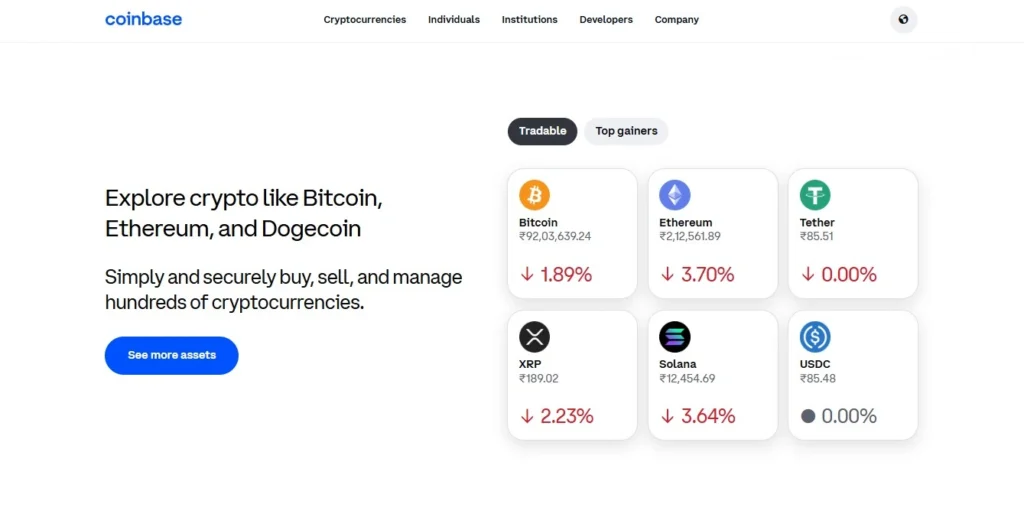Click Solana's 3.64% price change
Screen dimensions: 1024x514
pyautogui.click(x=697, y=416)
